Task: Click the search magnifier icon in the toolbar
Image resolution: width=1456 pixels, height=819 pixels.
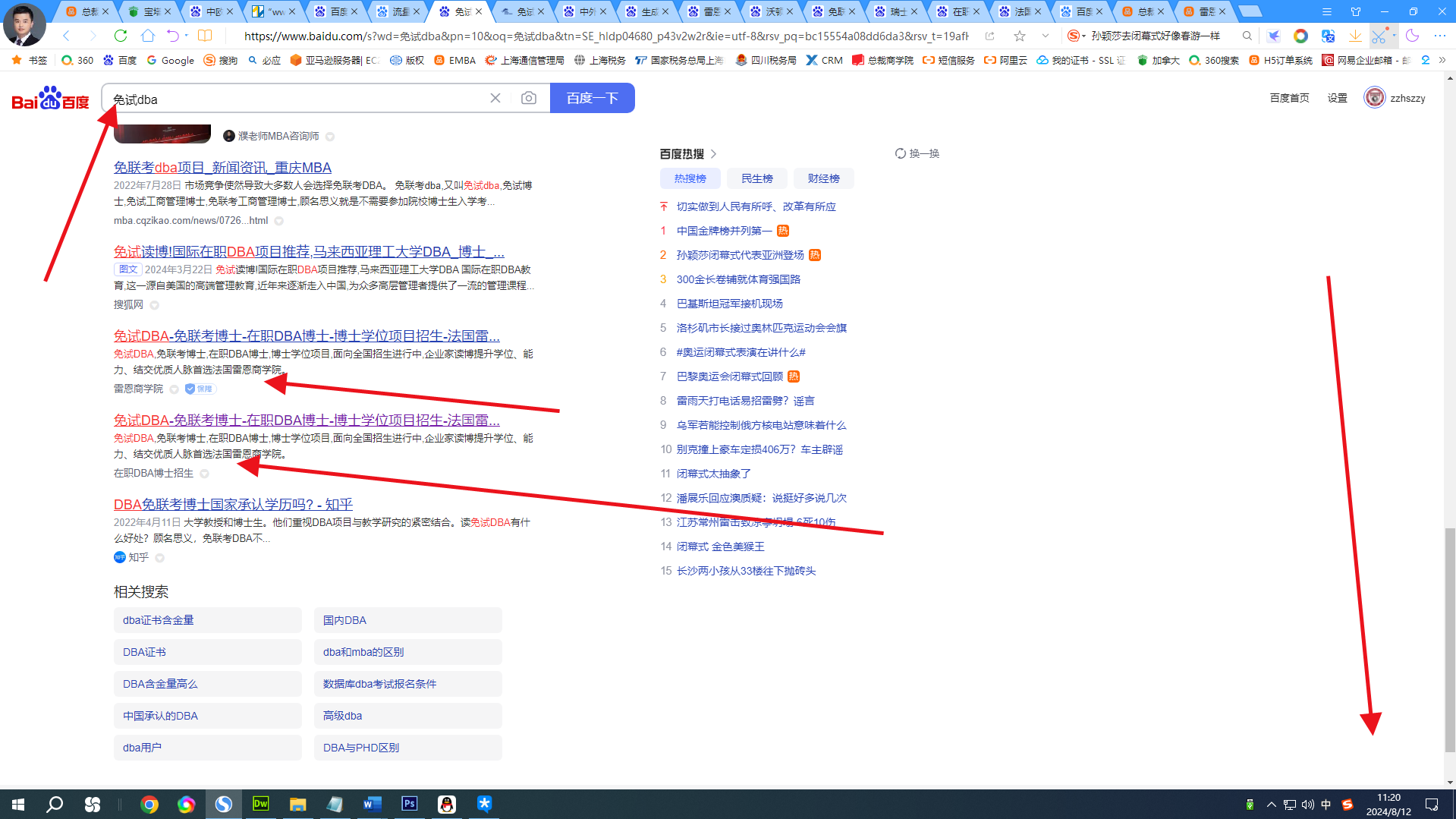Action: pos(1247,36)
